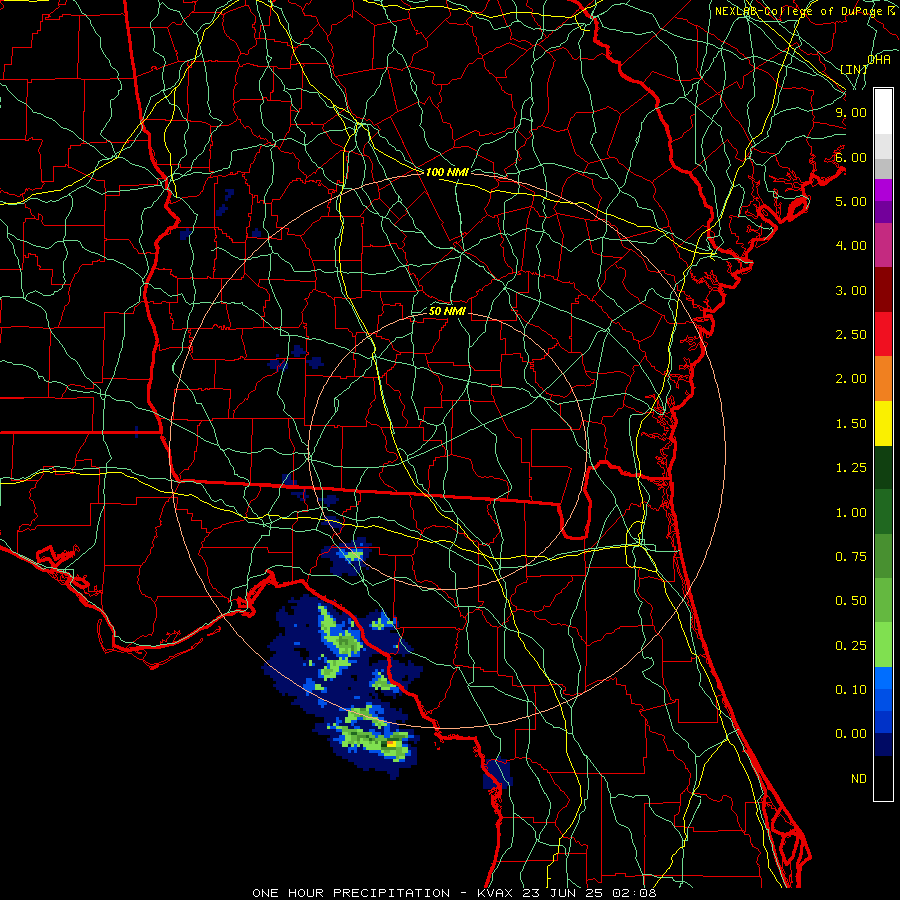Click the yellow-red peak rainfall pixel offshore
The image size is (900, 900).
tap(391, 744)
